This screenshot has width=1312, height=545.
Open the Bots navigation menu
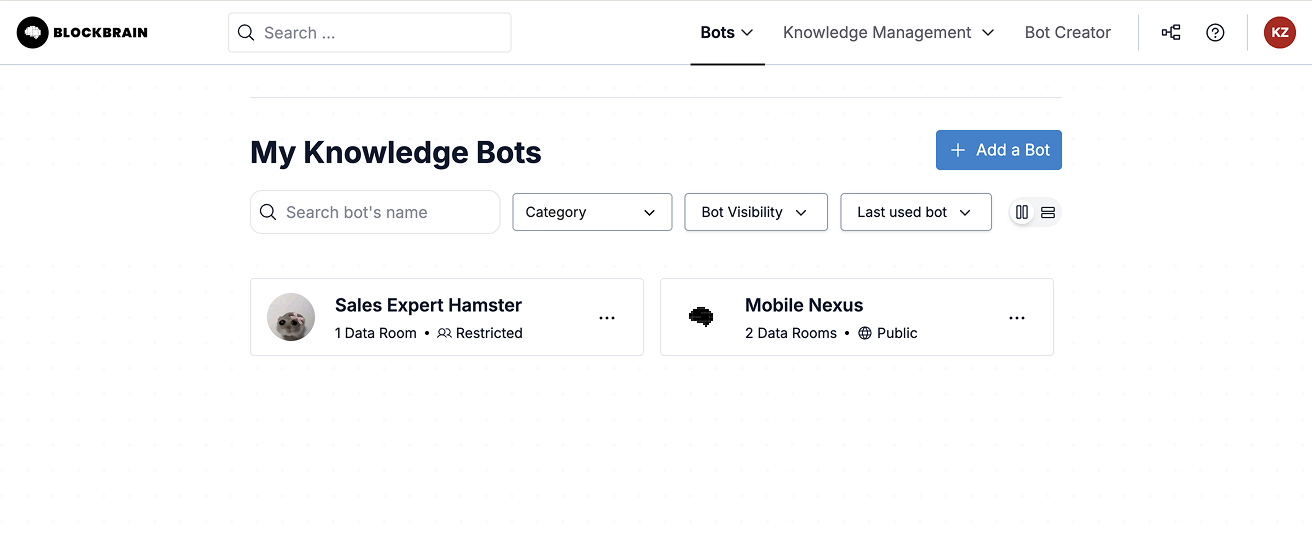727,33
